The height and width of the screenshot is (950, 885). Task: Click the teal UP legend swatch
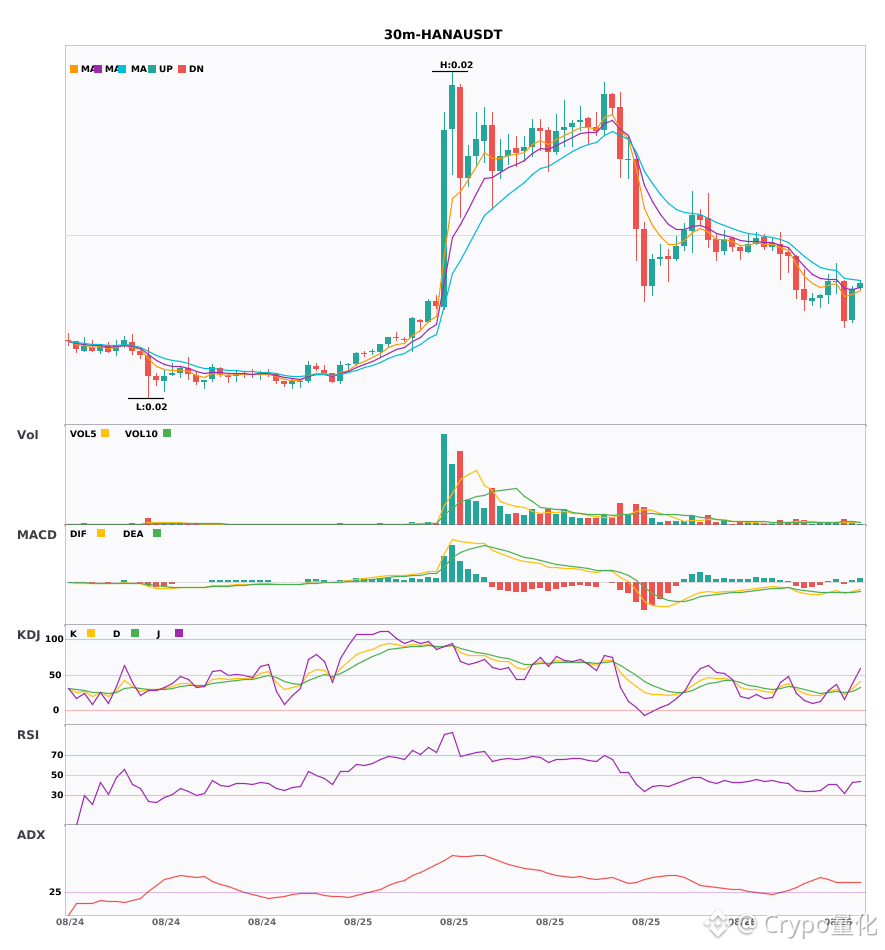coord(152,69)
